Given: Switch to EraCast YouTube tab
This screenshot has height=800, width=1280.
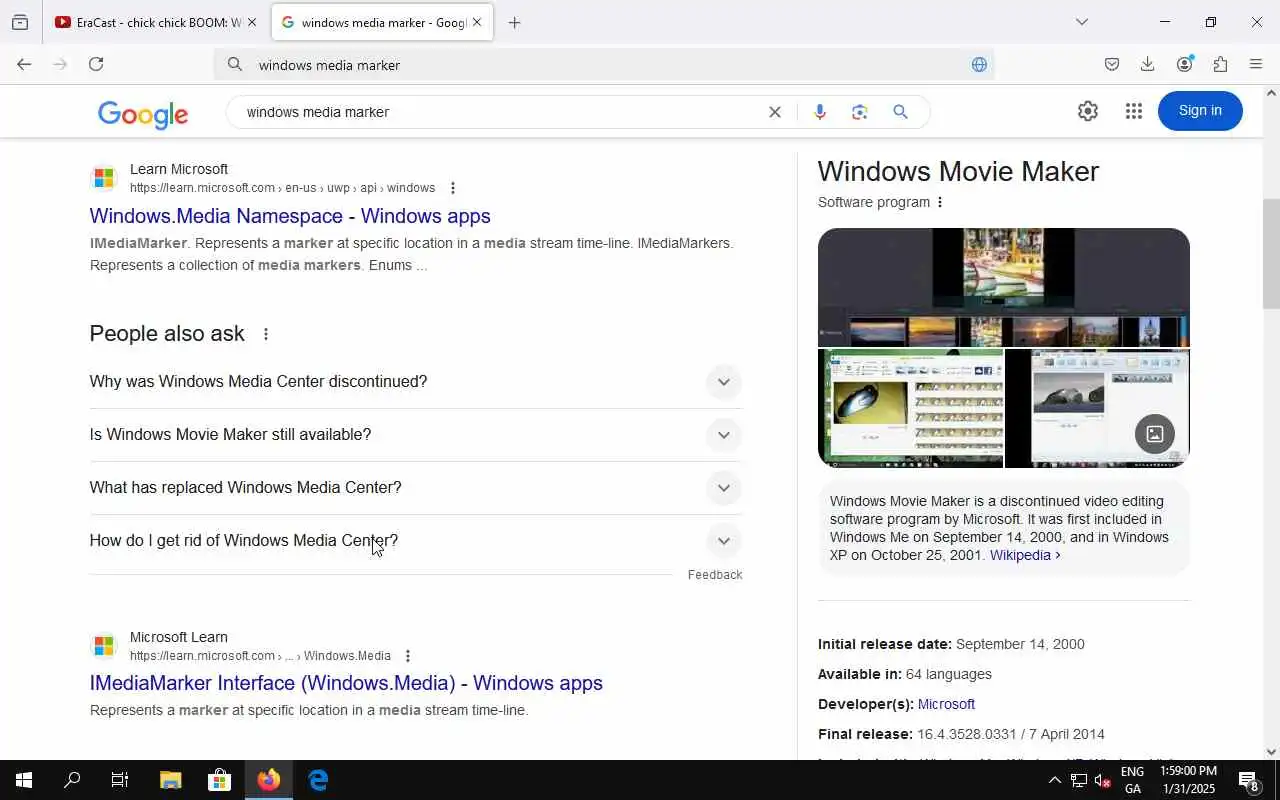Looking at the screenshot, I should 158,22.
